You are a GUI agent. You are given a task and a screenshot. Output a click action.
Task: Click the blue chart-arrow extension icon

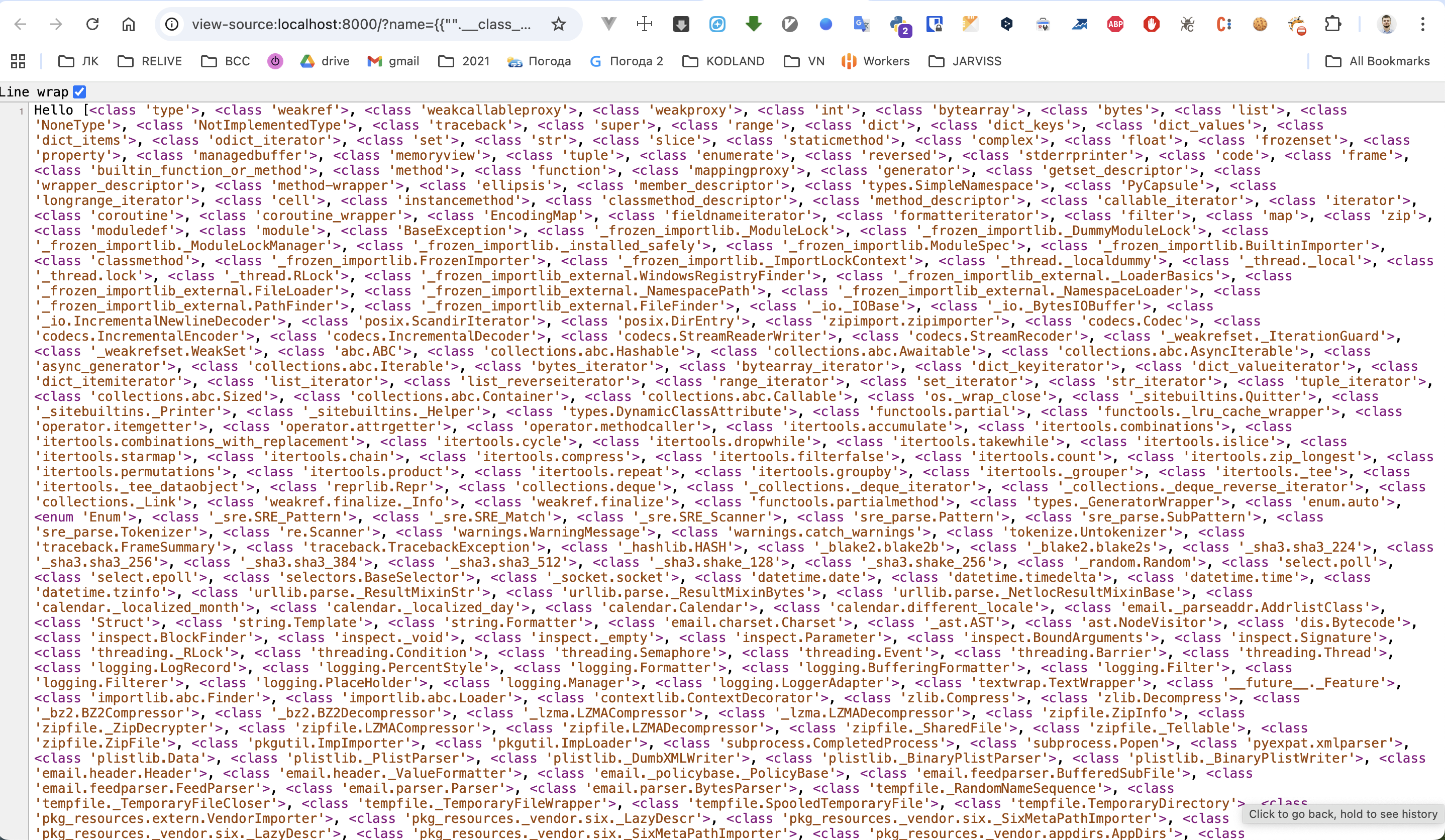[x=1079, y=24]
